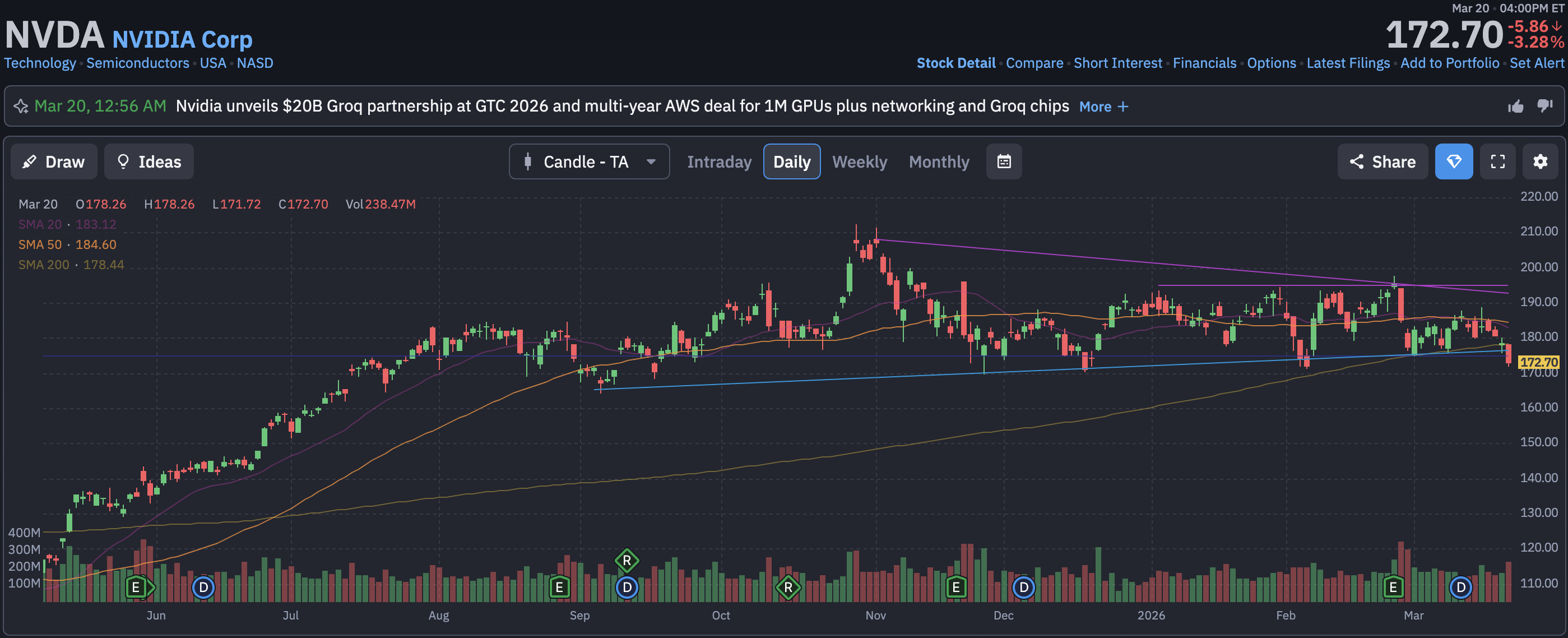1568x638 pixels.
Task: Open chart settings gear icon
Action: 1540,161
